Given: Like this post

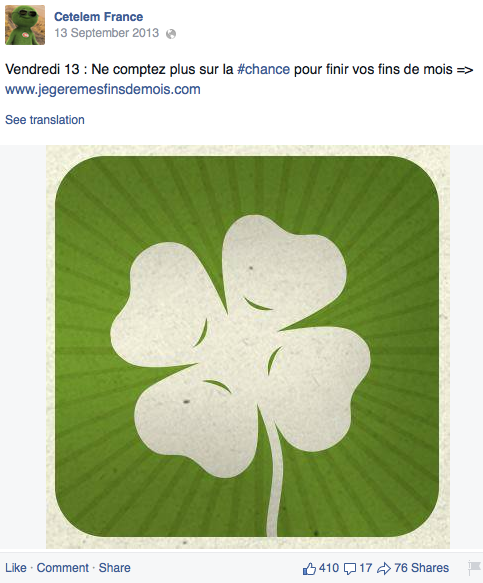Looking at the screenshot, I should (x=16, y=568).
